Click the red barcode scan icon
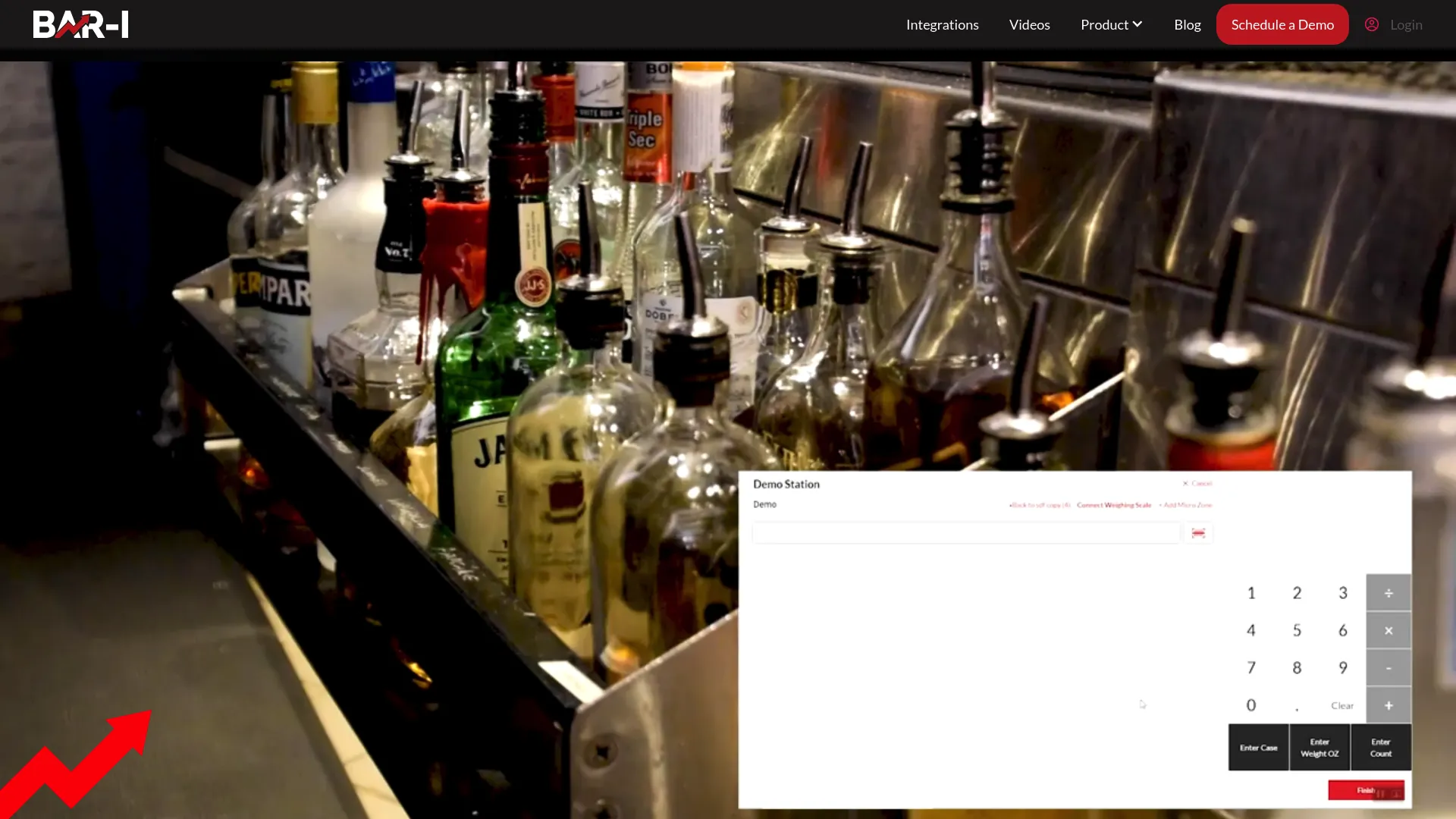 click(1198, 533)
